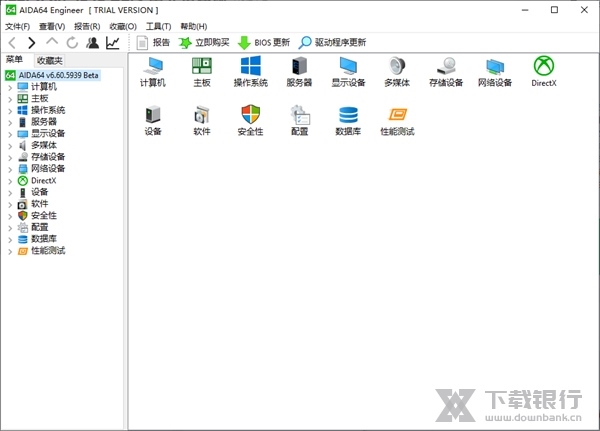This screenshot has height=431, width=600.
Task: Open the 查看(V) menu
Action: pyautogui.click(x=52, y=26)
